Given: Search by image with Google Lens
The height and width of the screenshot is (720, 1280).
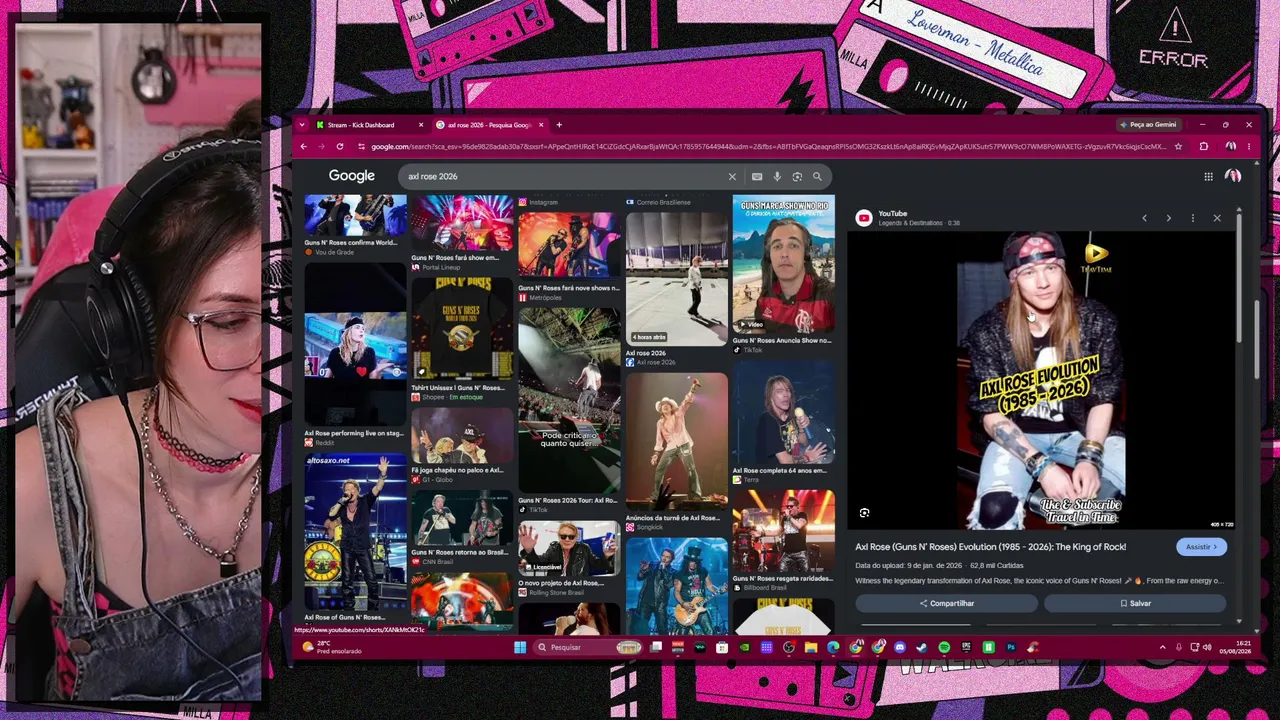Looking at the screenshot, I should 797,177.
